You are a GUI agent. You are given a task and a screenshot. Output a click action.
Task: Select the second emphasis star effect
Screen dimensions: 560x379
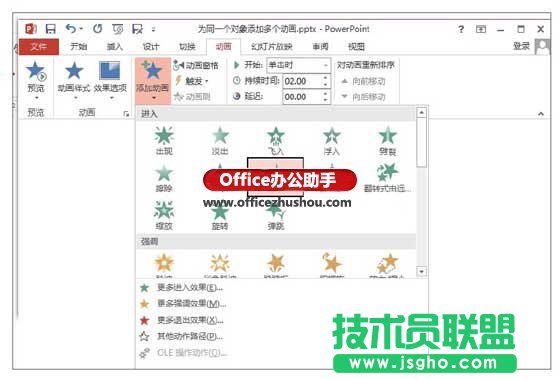(x=220, y=264)
